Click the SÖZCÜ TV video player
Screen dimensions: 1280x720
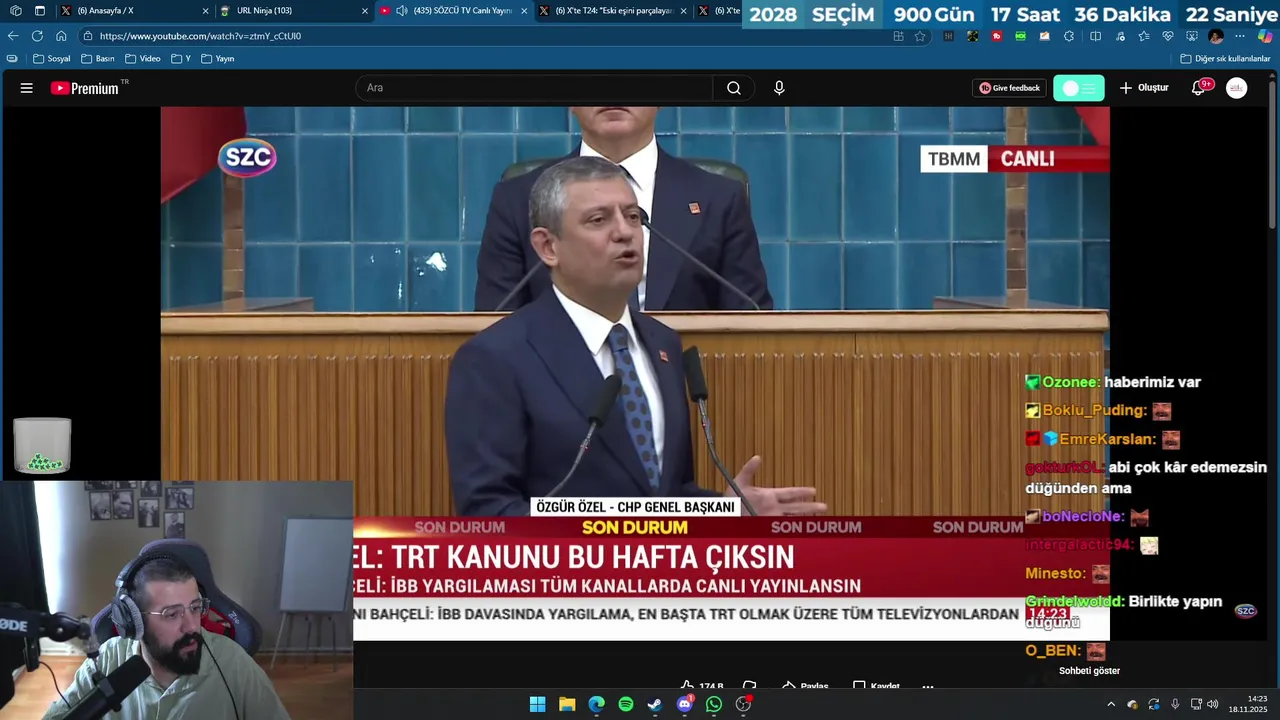(x=635, y=373)
